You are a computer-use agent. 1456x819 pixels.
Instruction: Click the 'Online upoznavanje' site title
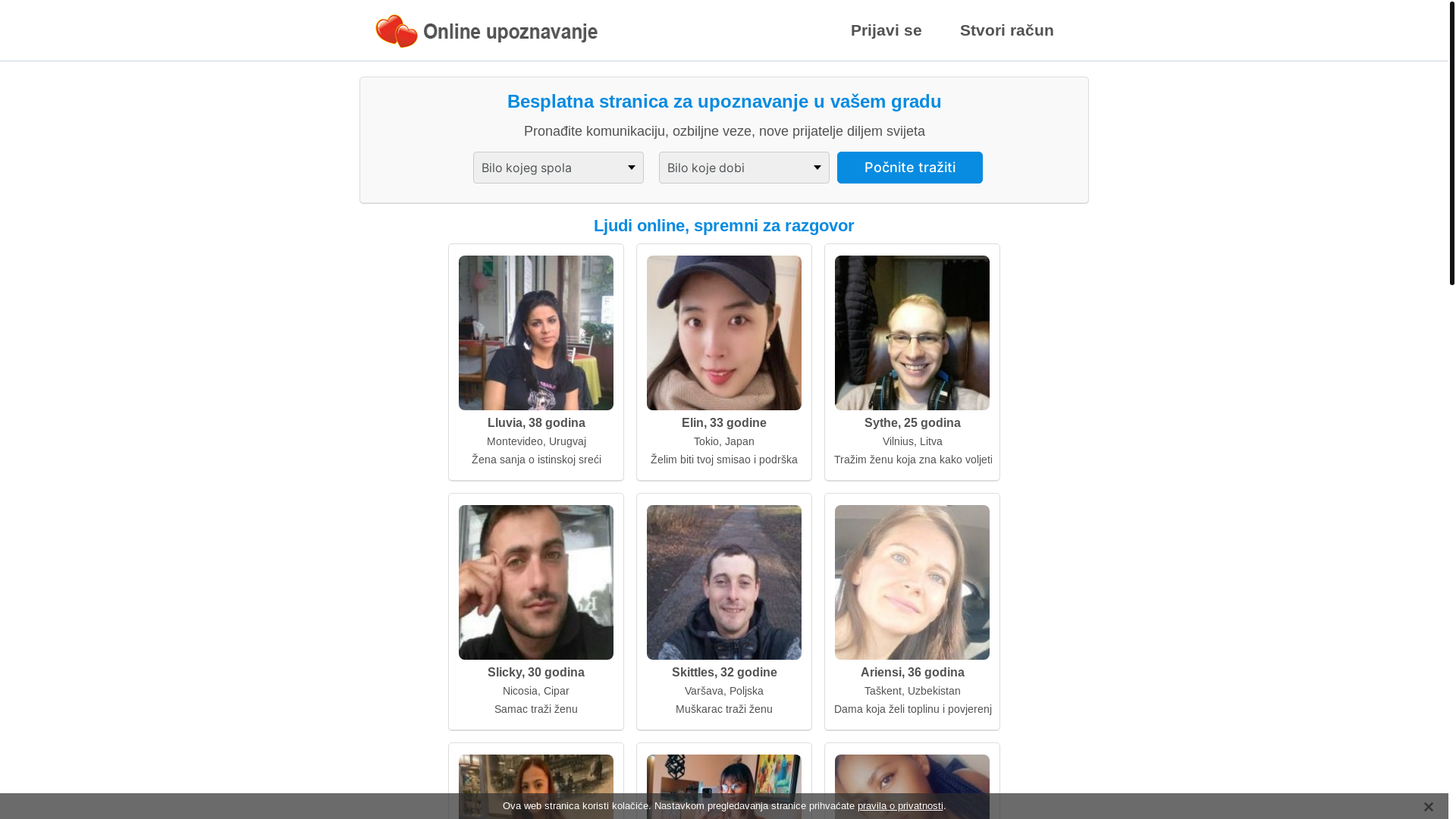click(x=510, y=31)
